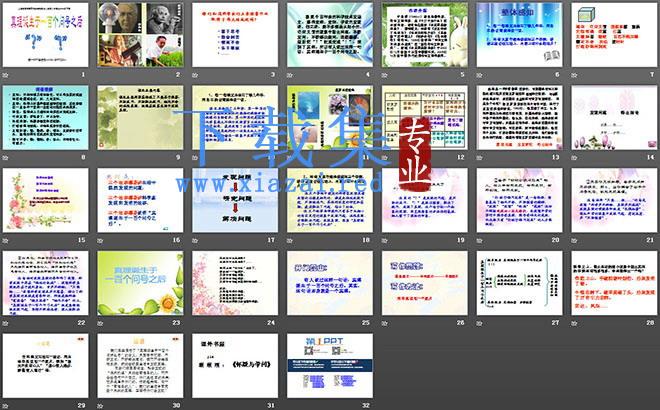
Task: Click the animation star under slide 12
Action: tap(384, 157)
